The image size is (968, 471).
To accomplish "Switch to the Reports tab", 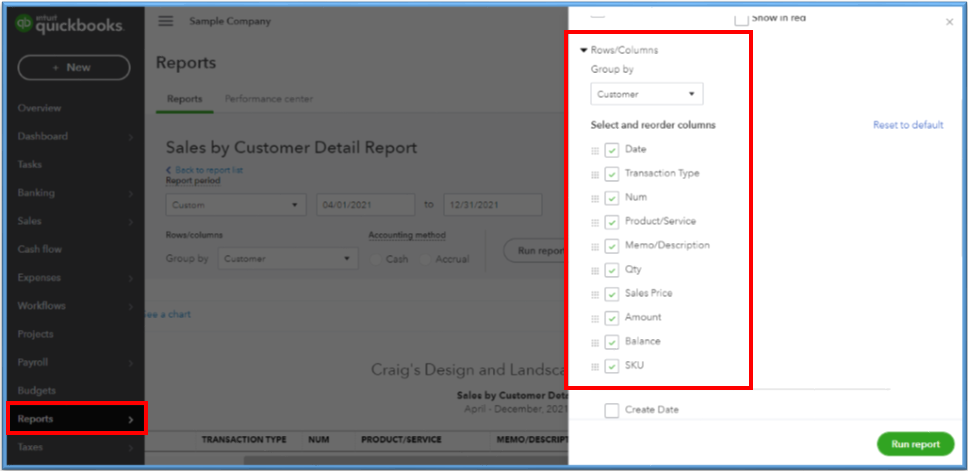I will click(x=185, y=99).
